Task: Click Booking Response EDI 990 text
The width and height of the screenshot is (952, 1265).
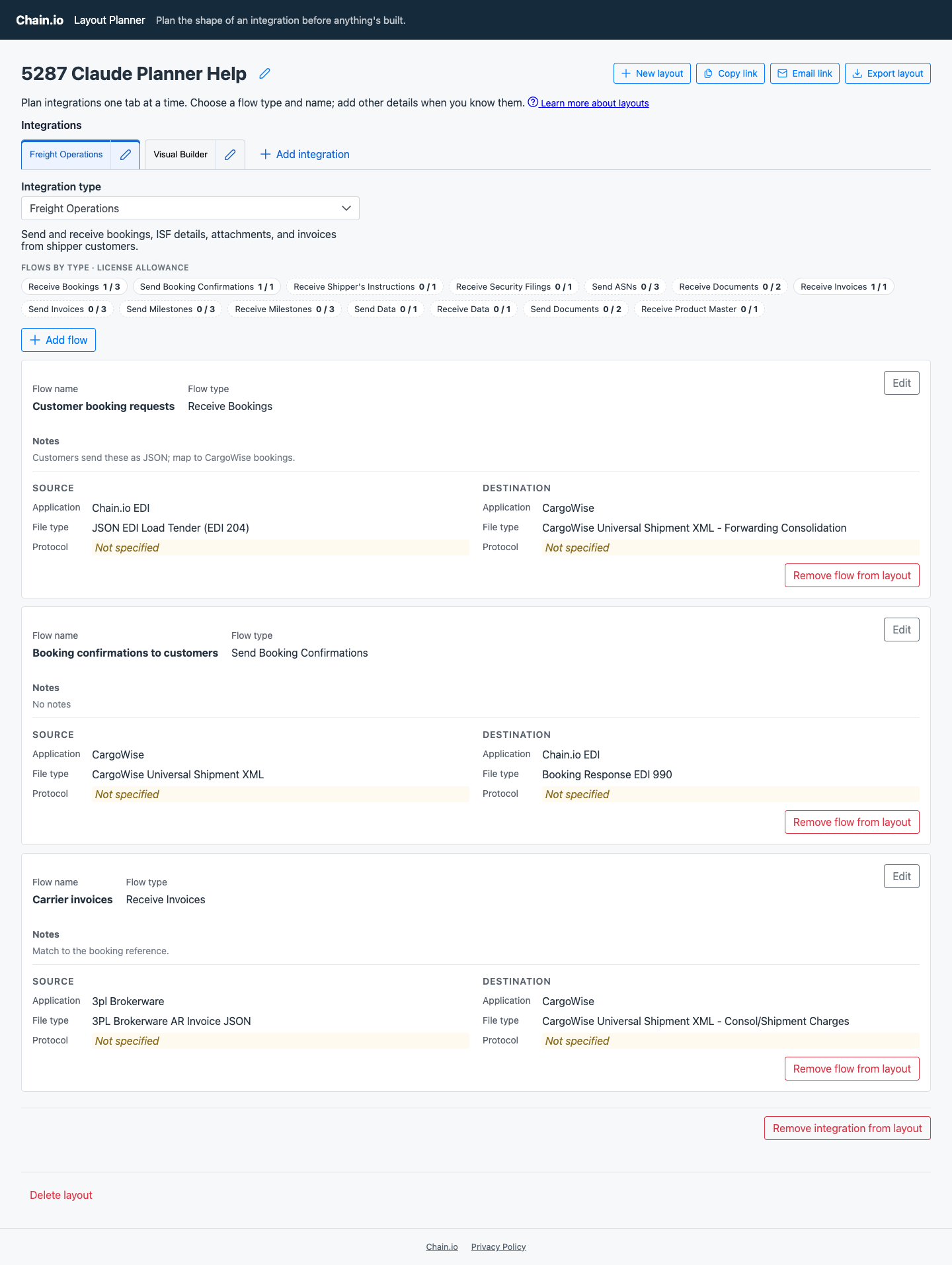Action: pyautogui.click(x=607, y=774)
